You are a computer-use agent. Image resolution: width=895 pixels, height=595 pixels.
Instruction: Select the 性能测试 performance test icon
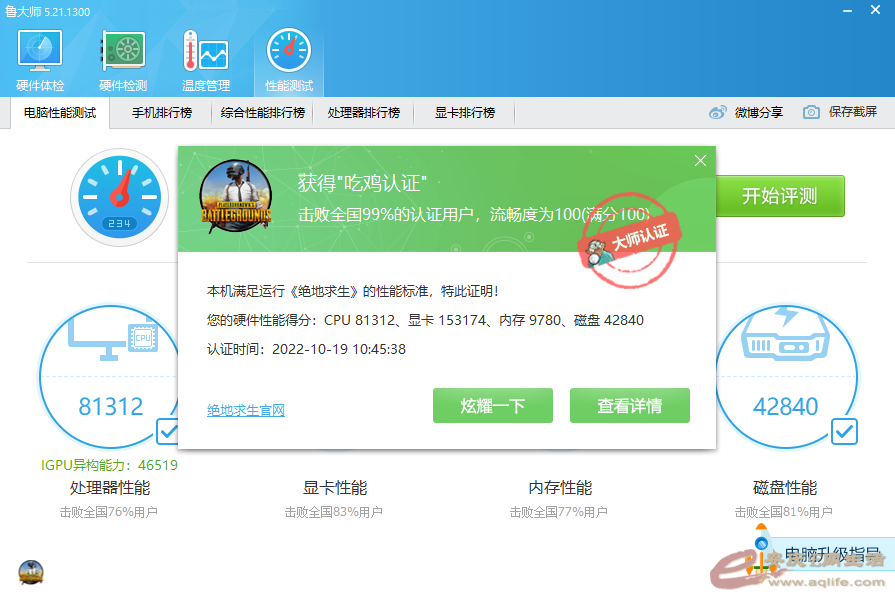(x=289, y=53)
